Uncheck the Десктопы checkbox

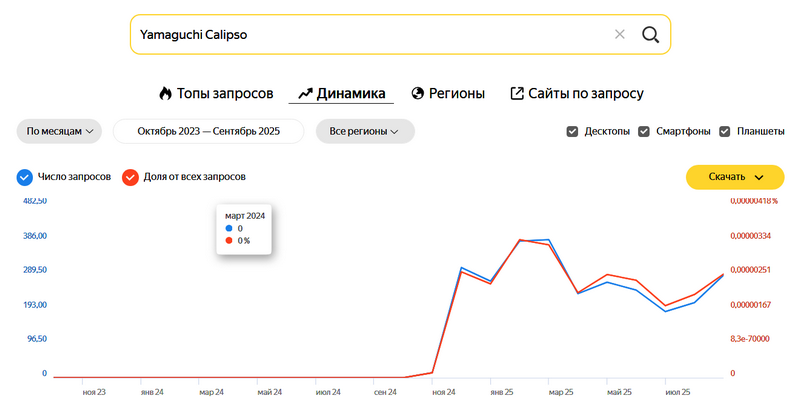coord(572,131)
